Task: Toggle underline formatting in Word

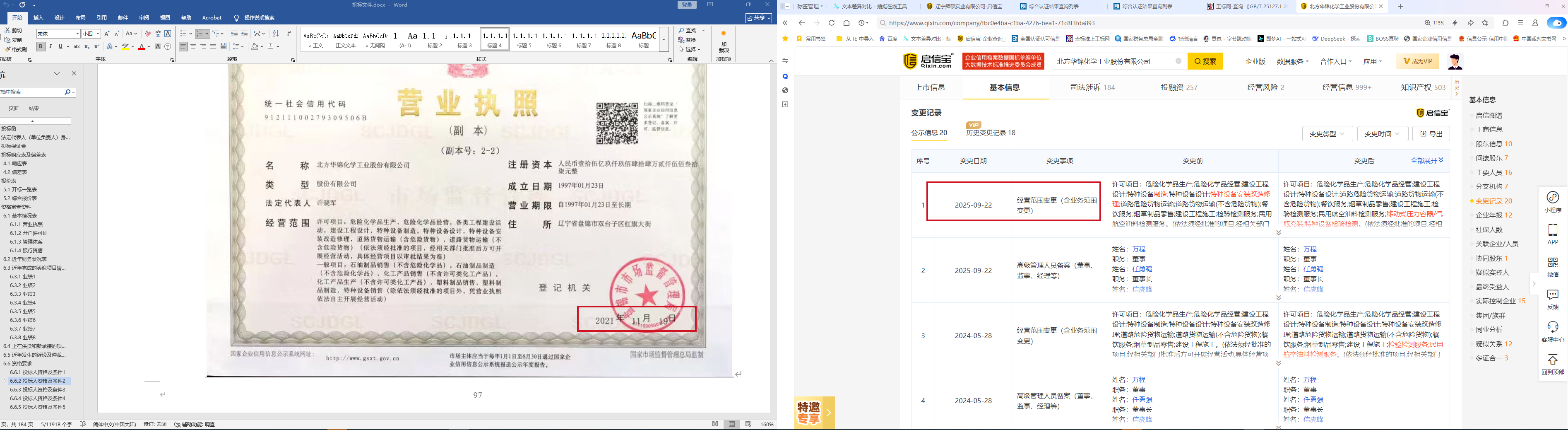Action: pos(60,46)
